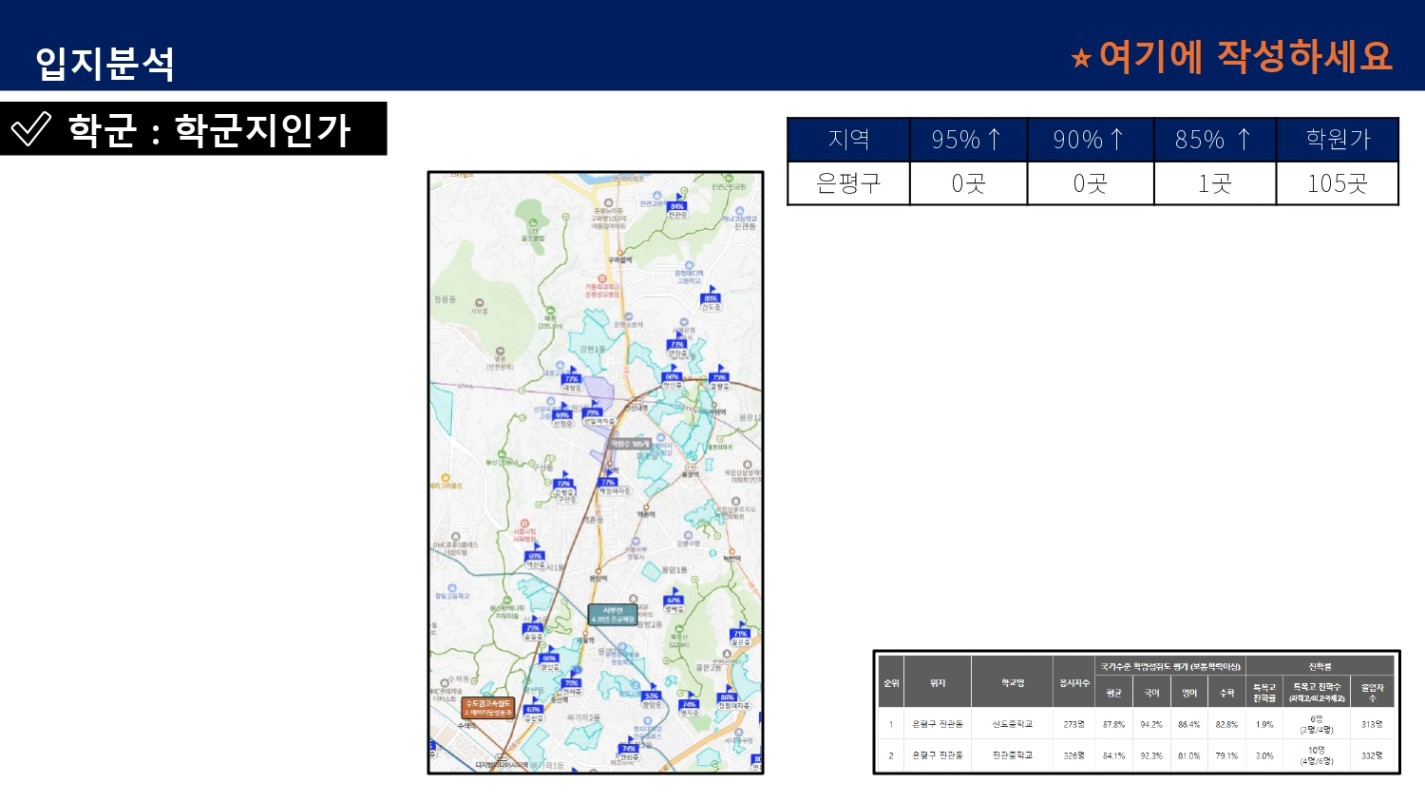Click the 72% 구산중 flag marker

(x=564, y=488)
